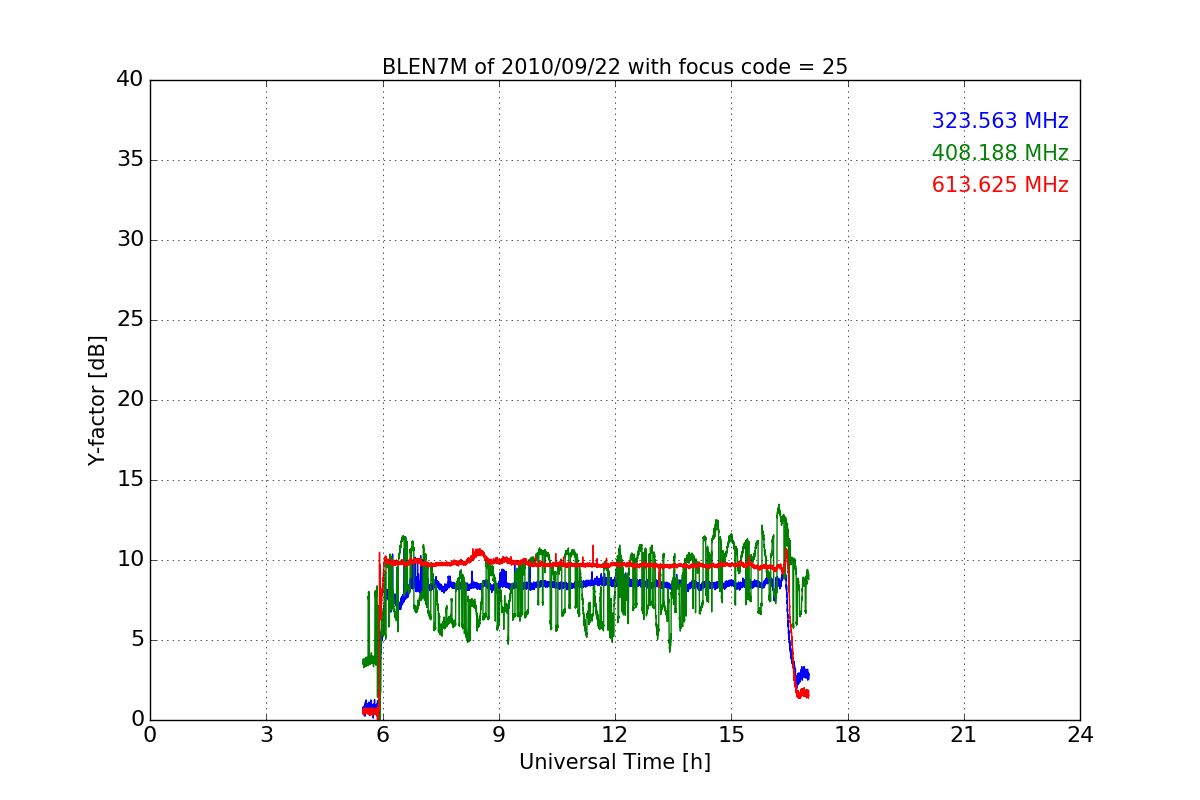Click the y-axis tick label '5'

pos(136,640)
